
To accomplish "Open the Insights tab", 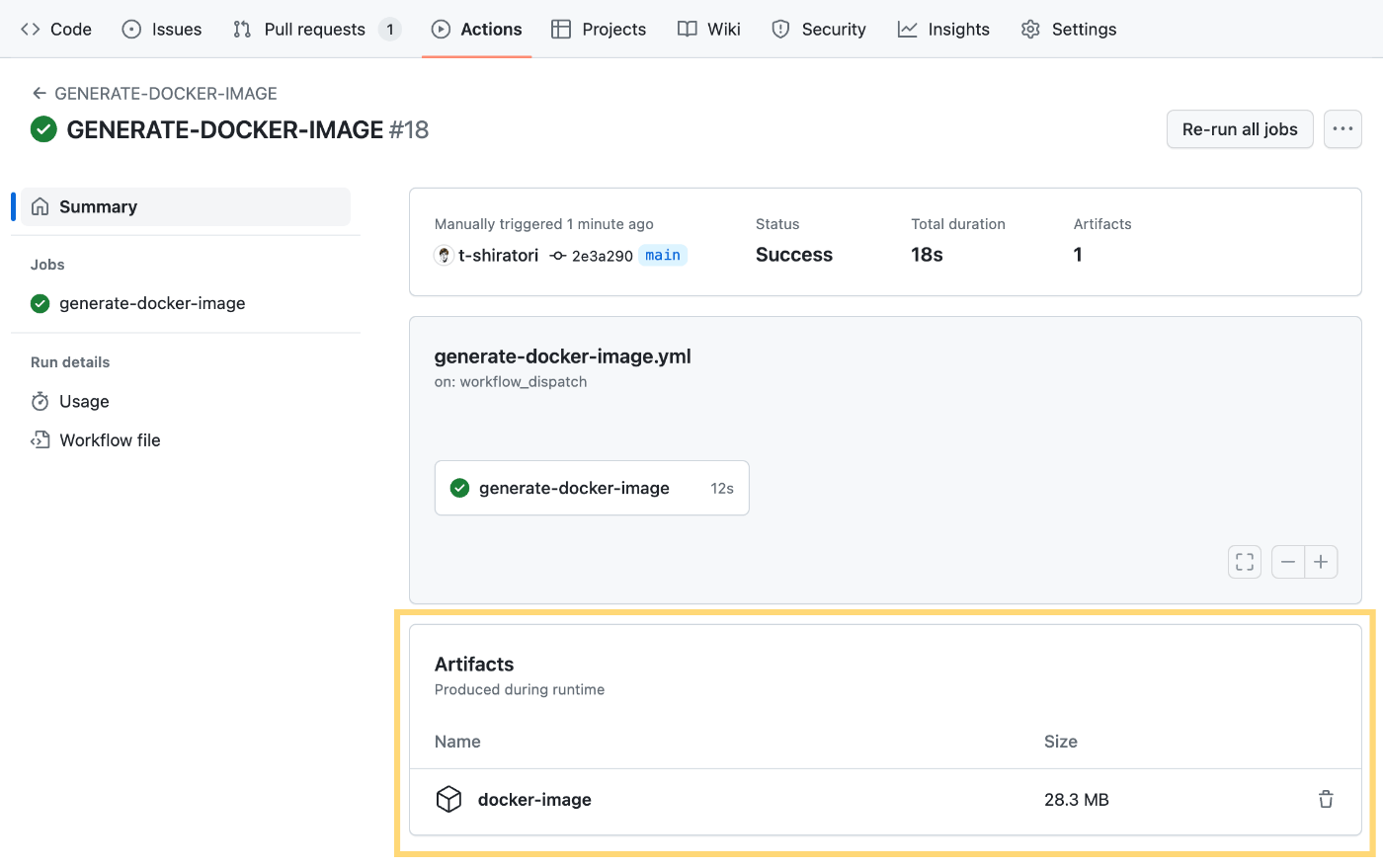I will coord(943,29).
